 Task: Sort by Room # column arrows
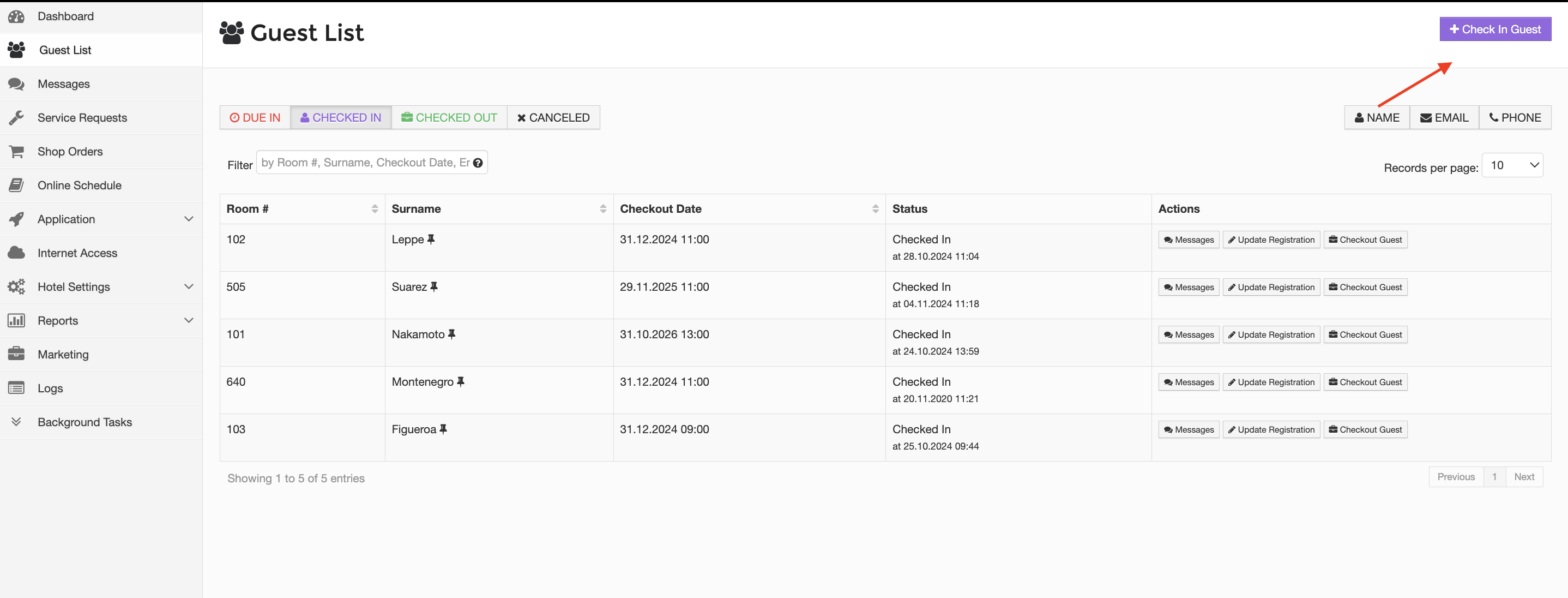[x=375, y=209]
